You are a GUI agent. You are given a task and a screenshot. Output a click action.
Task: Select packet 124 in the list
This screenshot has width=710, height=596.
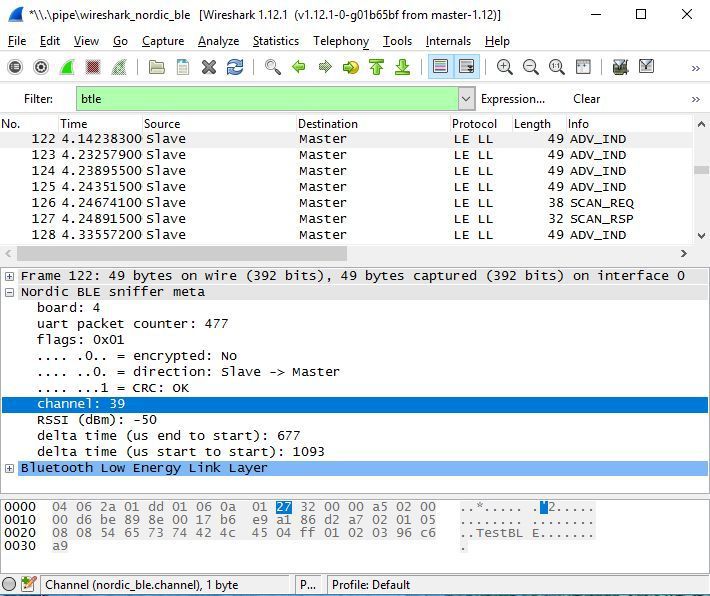[346, 171]
